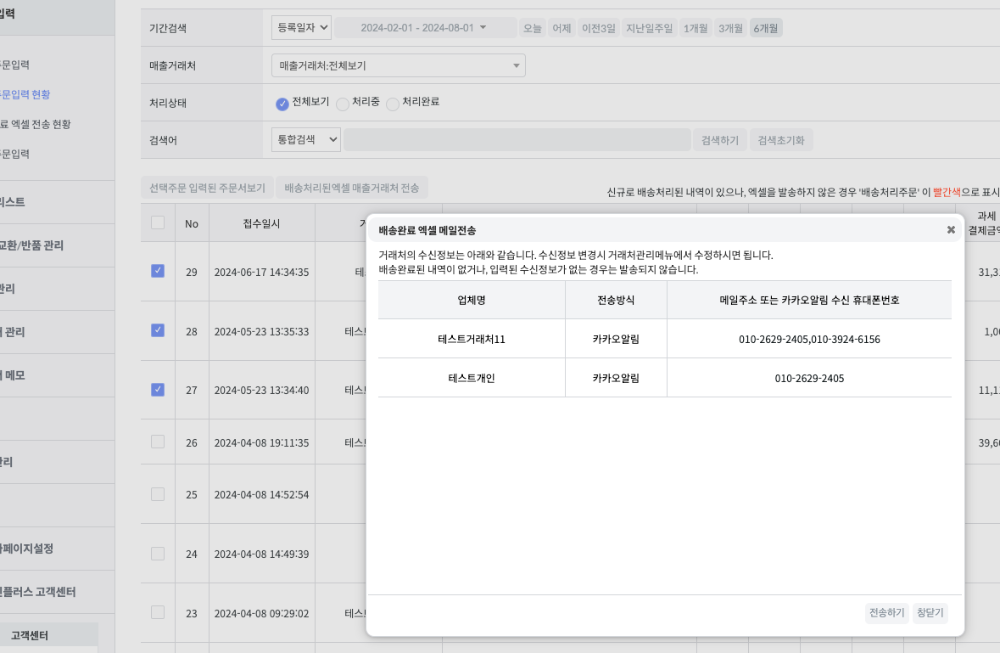
Task: Select the 처리완료 radio button
Action: point(392,103)
